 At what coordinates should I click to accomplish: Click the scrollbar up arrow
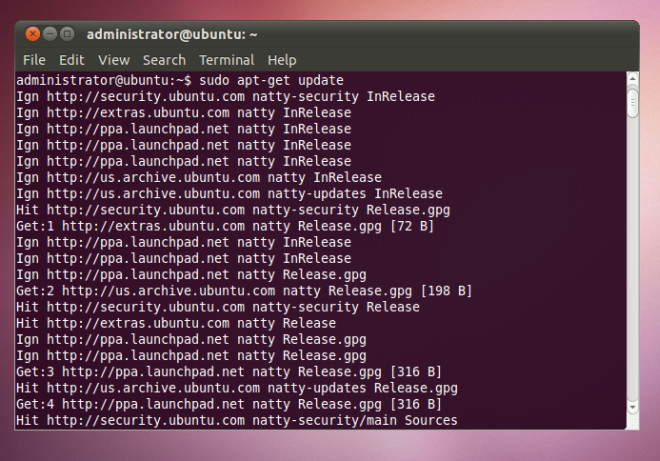coord(632,78)
